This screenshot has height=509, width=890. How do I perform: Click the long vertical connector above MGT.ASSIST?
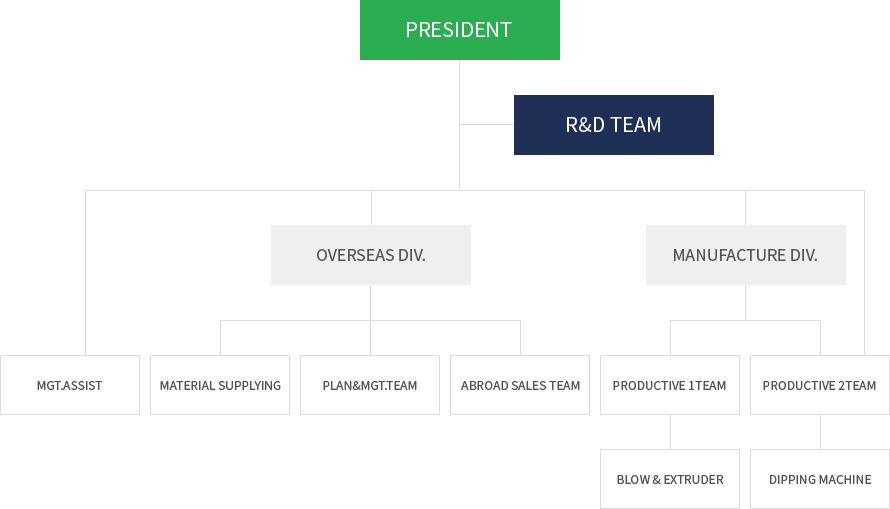click(85, 272)
